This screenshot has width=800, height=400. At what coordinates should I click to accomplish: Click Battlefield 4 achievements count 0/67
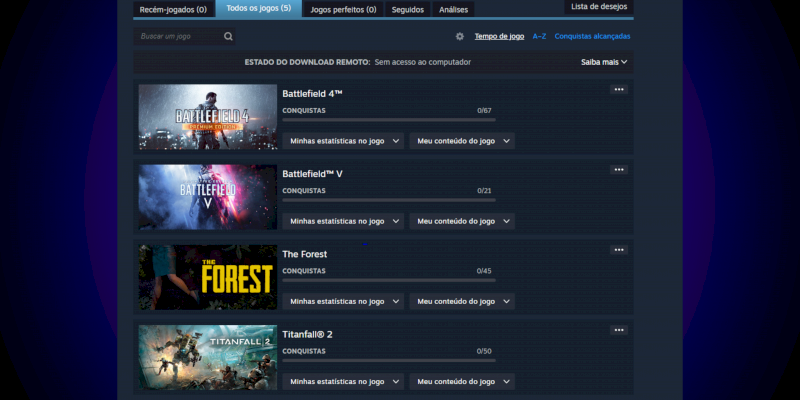pos(484,111)
